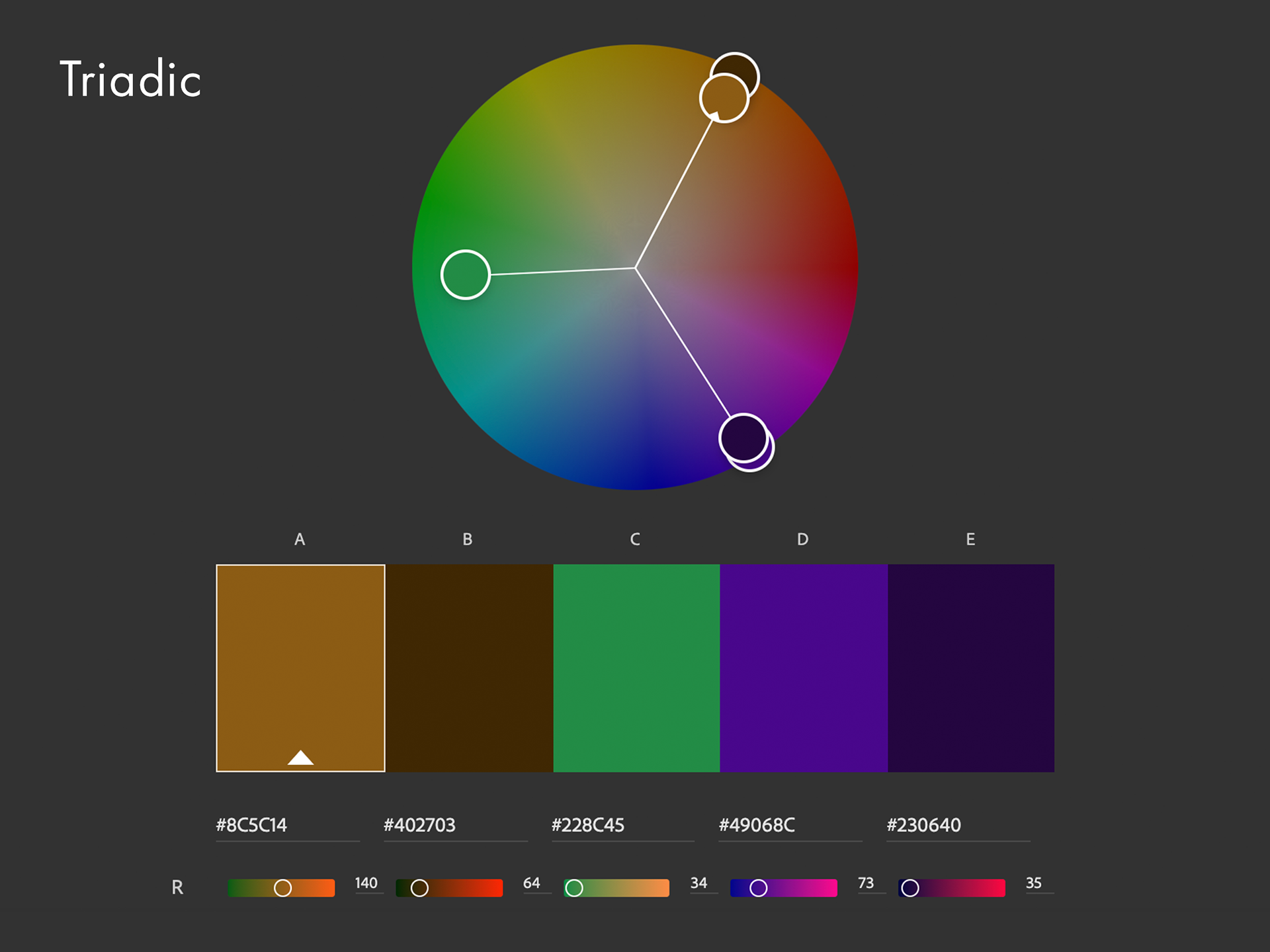Click the red slider handle for color E
Viewport: 1270px width, 952px height.
(x=910, y=888)
